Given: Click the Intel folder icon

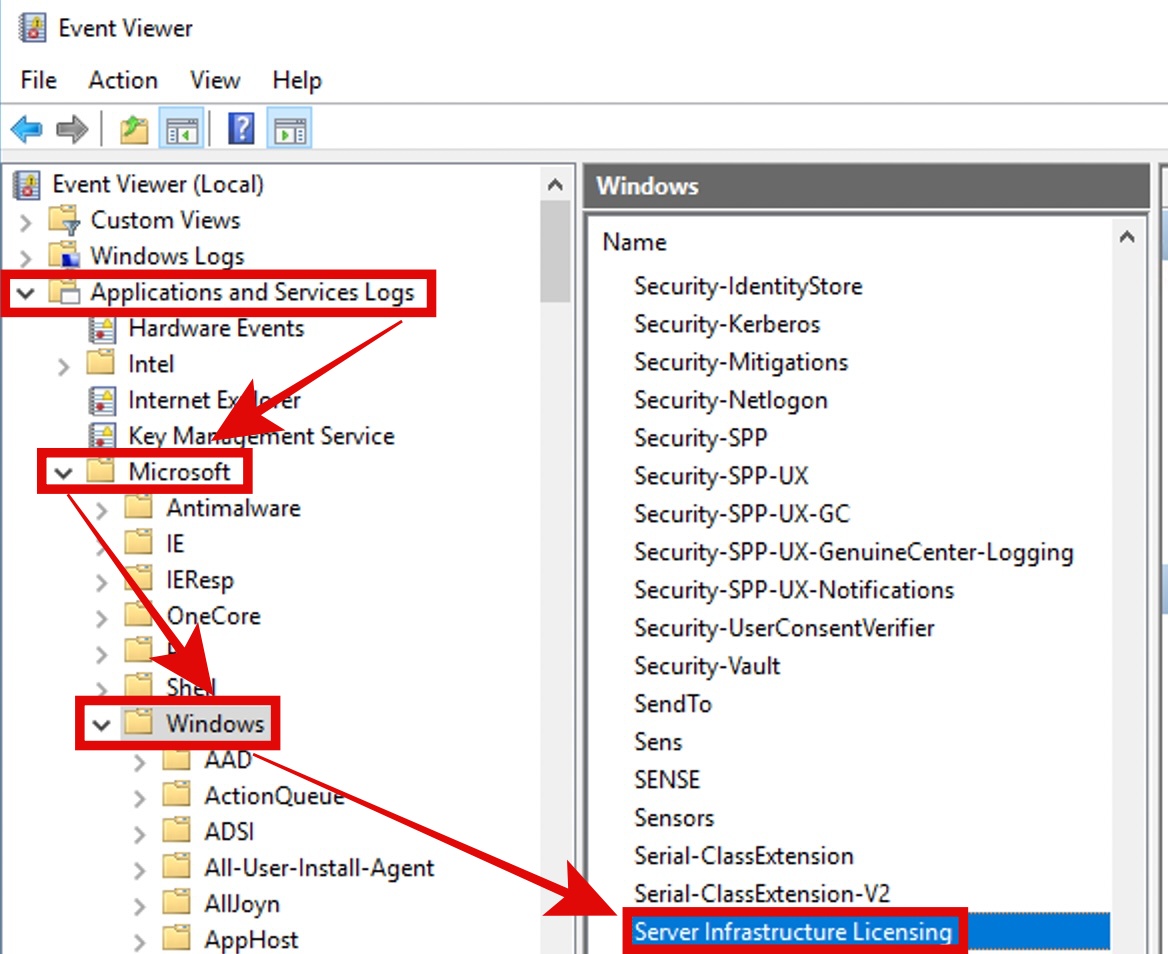Looking at the screenshot, I should [x=101, y=363].
